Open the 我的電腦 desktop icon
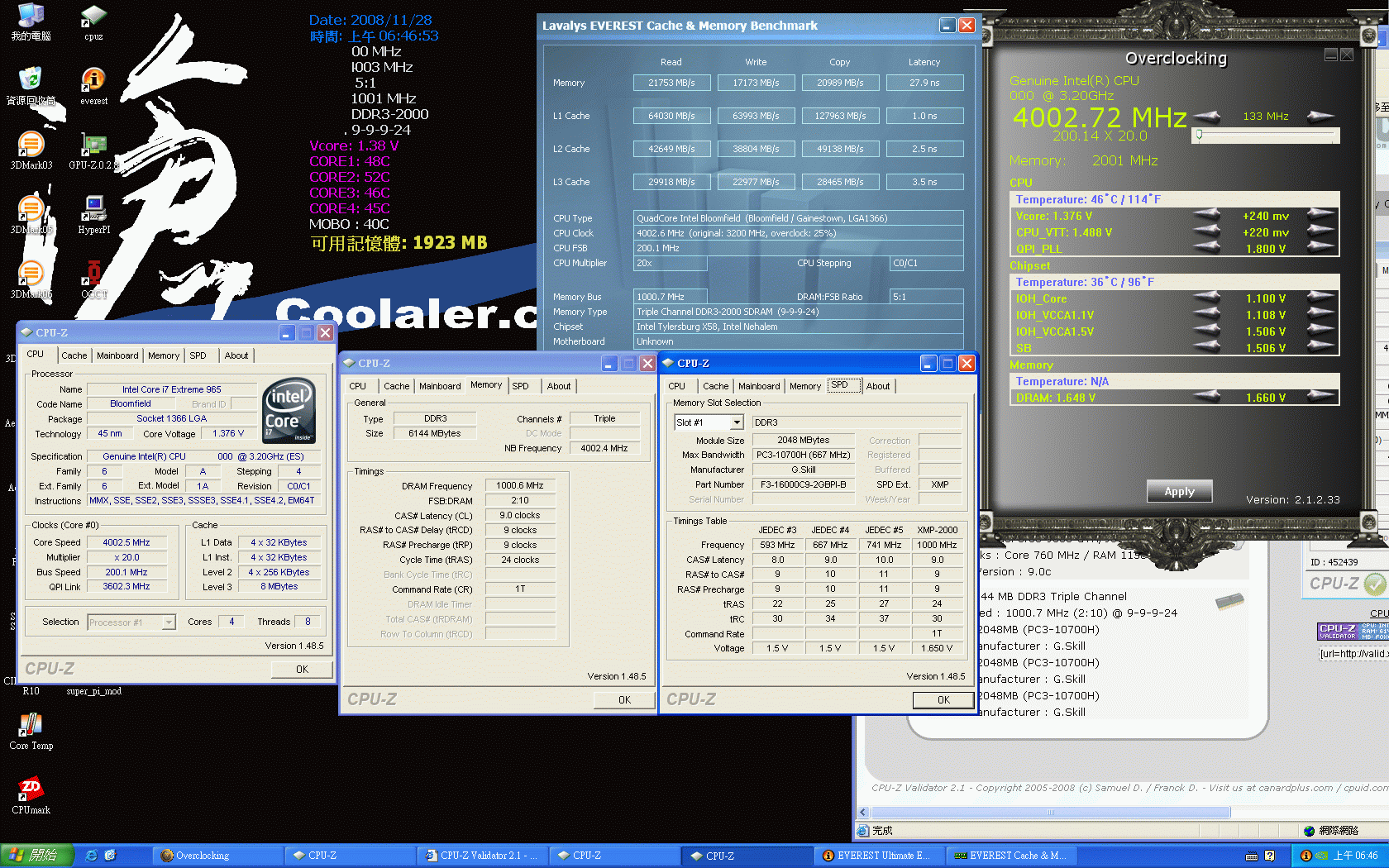The image size is (1389, 868). 31,21
